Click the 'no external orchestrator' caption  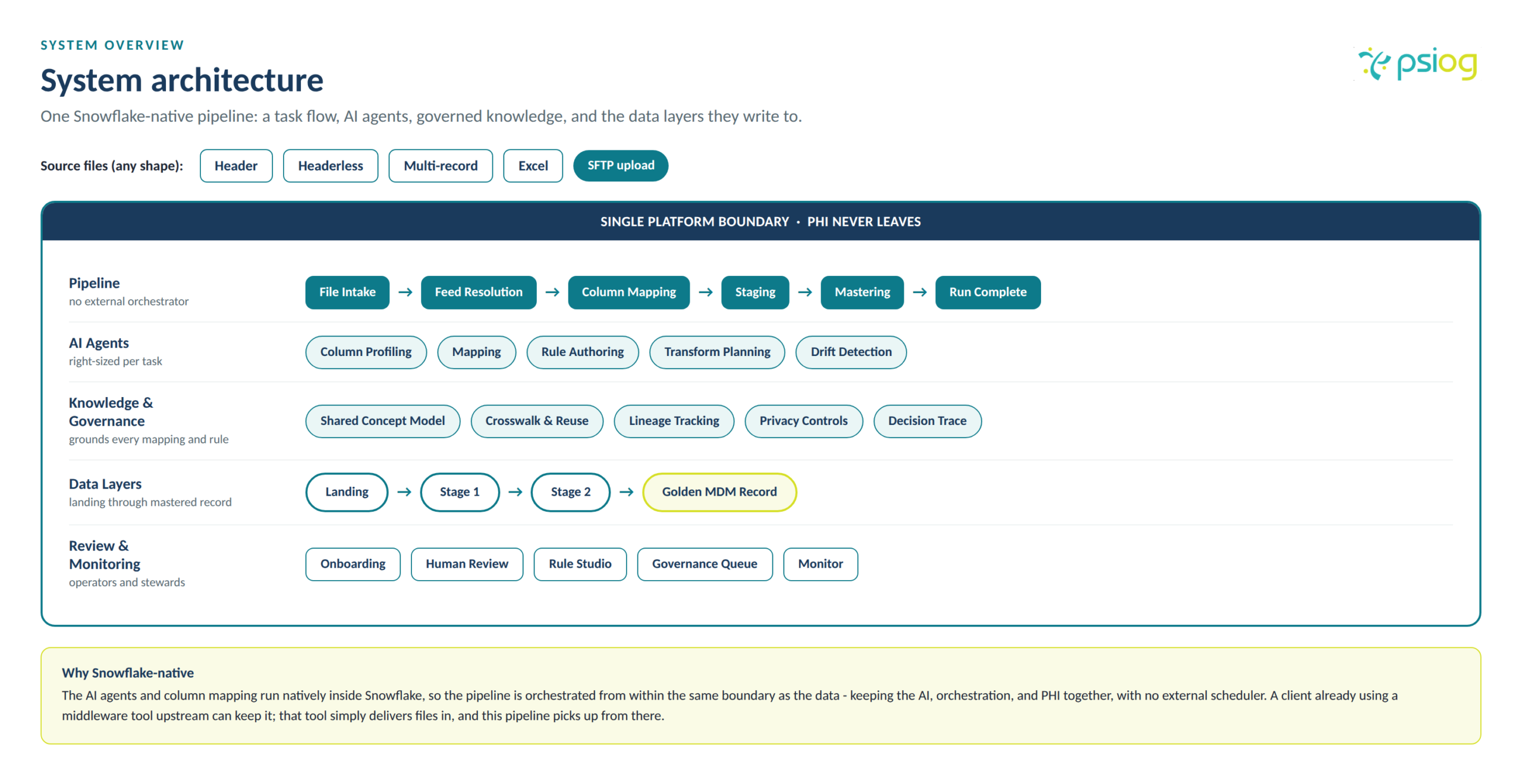pyautogui.click(x=128, y=301)
